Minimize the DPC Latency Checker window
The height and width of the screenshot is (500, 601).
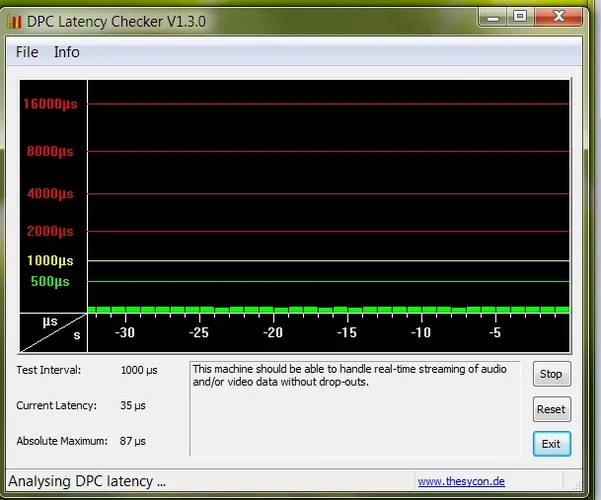point(493,17)
